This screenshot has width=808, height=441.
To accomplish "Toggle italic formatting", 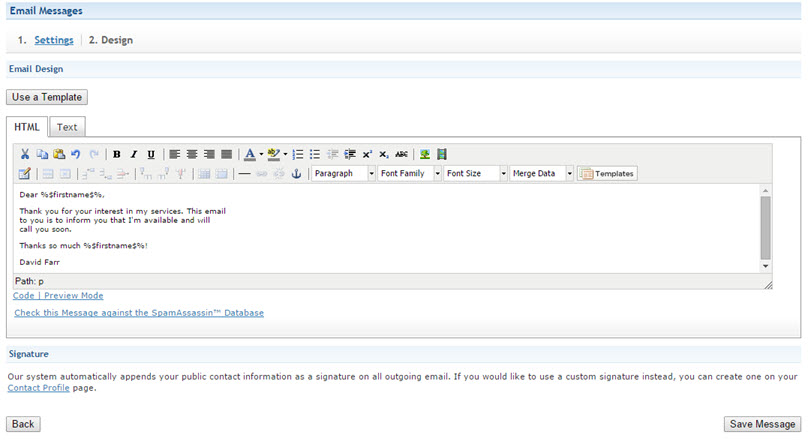I will tap(134, 154).
